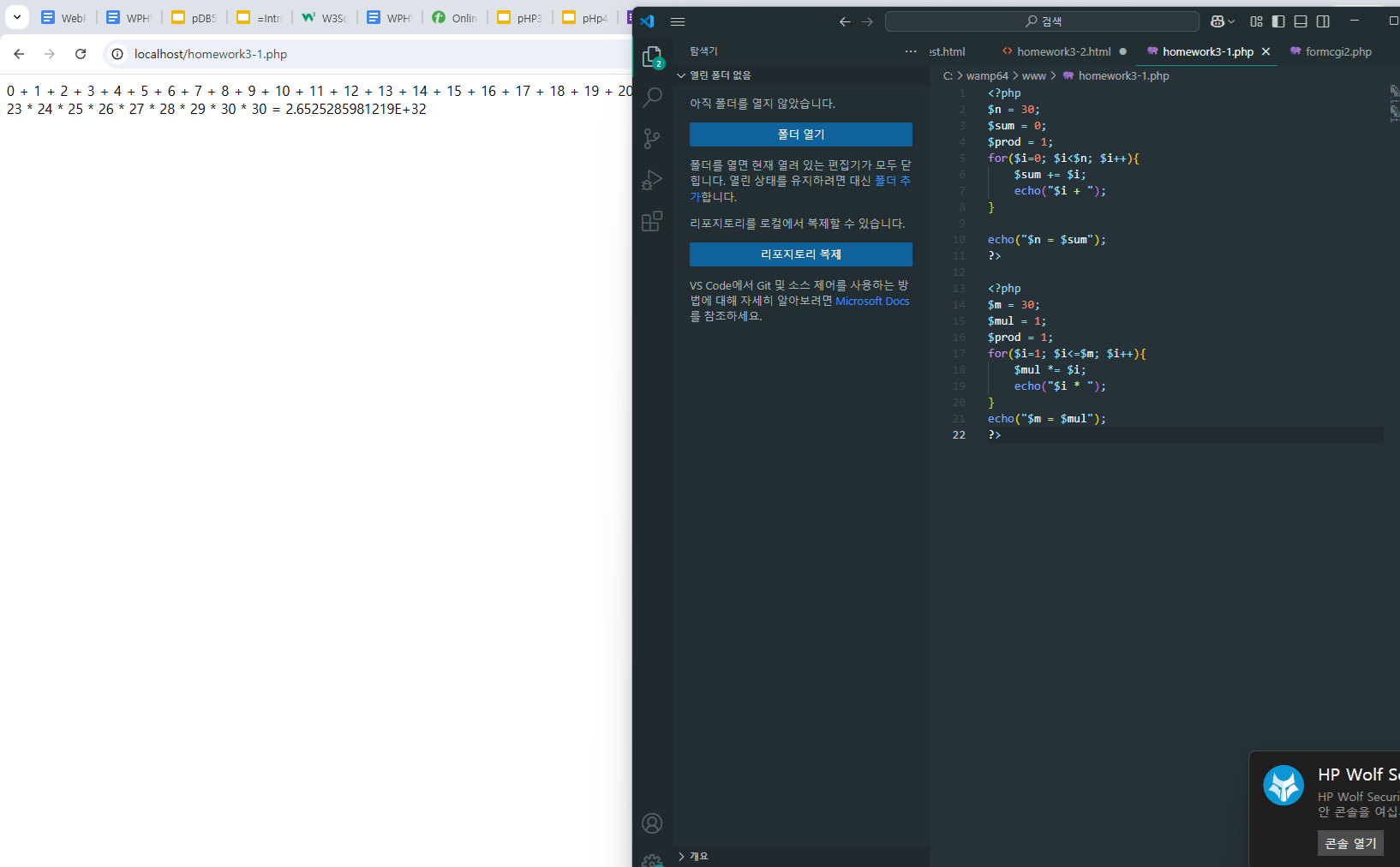Open the Explorer view in activity bar
The width and height of the screenshot is (1400, 867).
pyautogui.click(x=652, y=57)
